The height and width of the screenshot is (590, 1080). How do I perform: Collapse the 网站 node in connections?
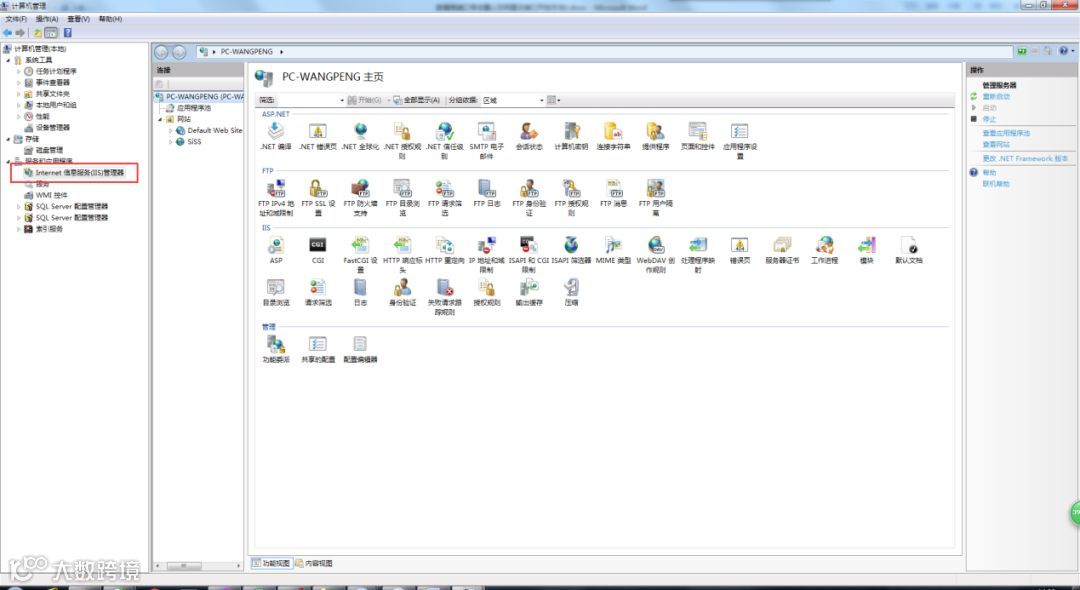(160, 119)
